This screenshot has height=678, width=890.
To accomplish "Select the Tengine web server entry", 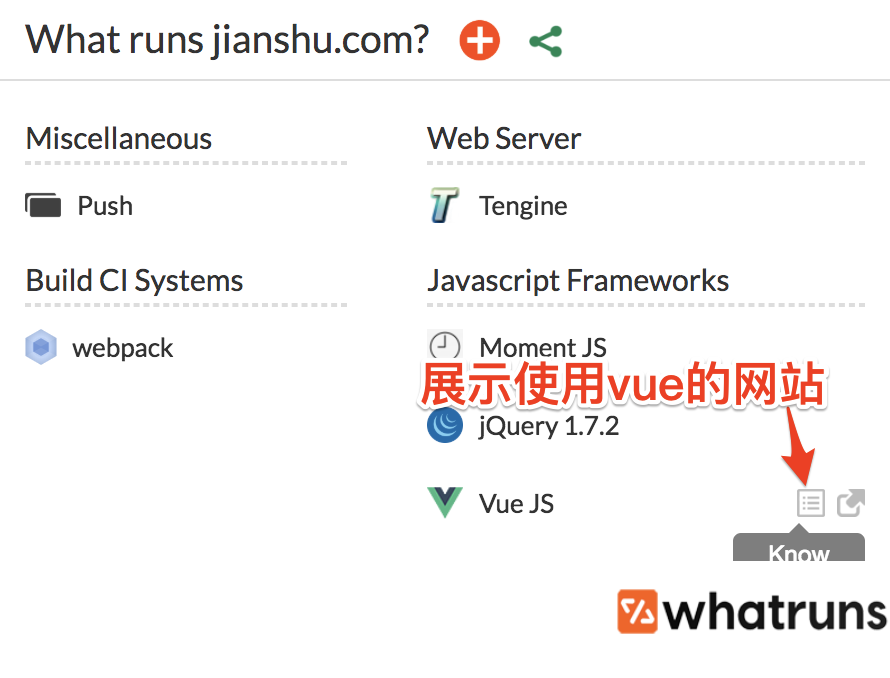I will point(498,206).
